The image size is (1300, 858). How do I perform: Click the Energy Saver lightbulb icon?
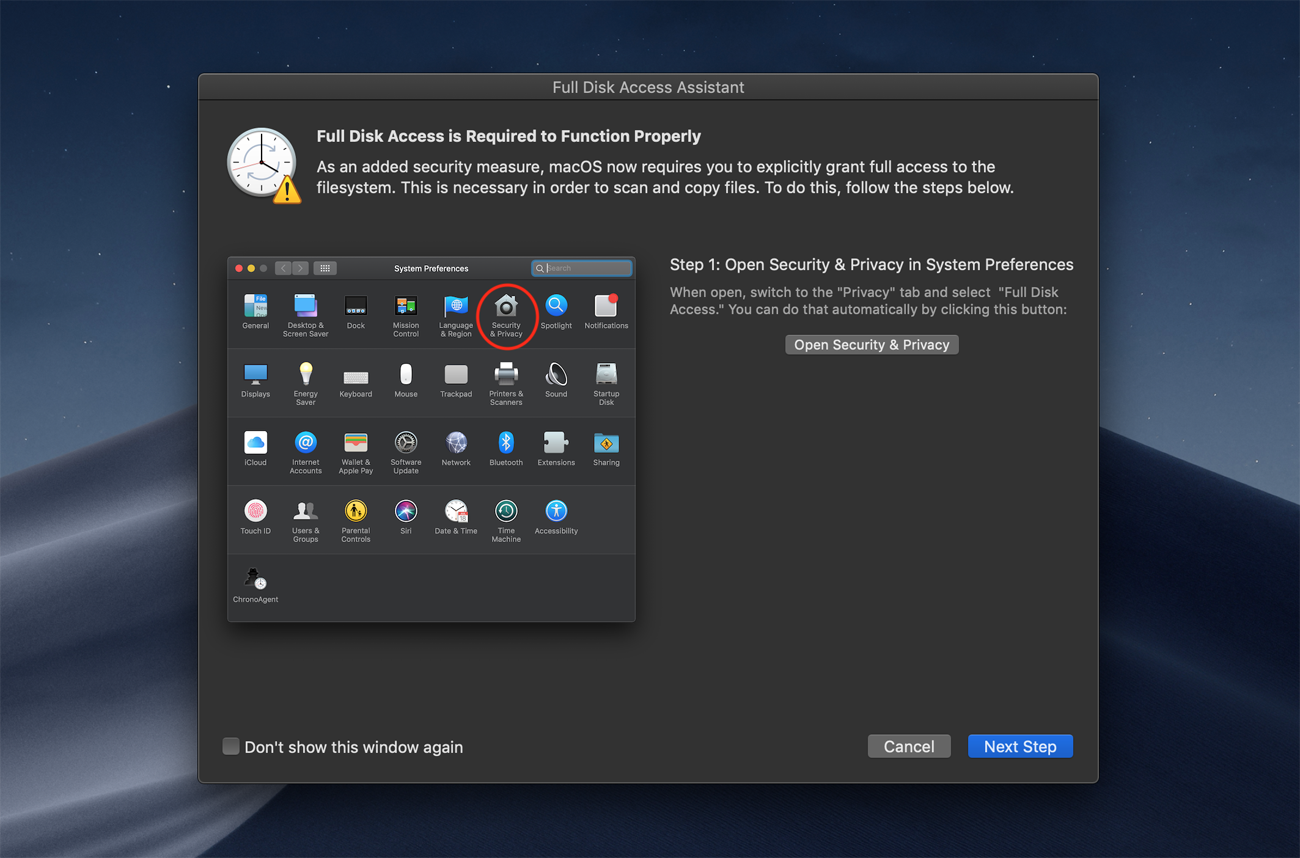(305, 374)
